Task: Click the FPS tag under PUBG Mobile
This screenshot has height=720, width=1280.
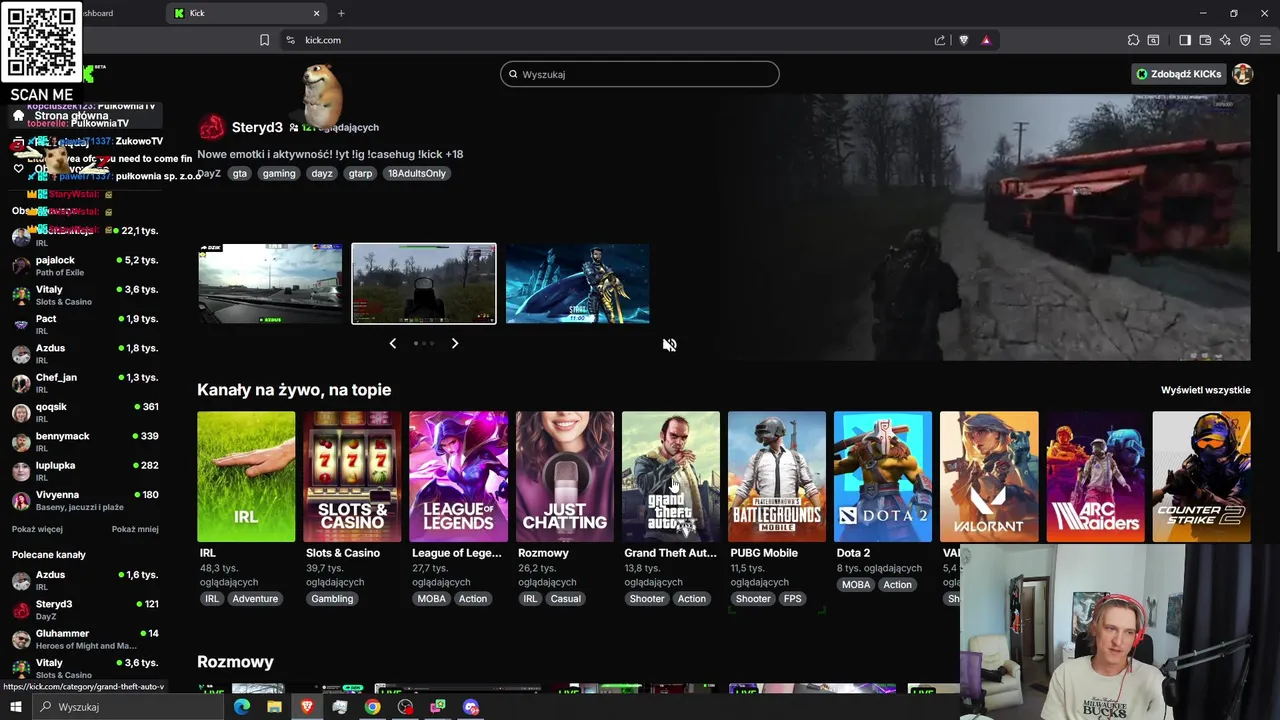Action: pyautogui.click(x=793, y=599)
